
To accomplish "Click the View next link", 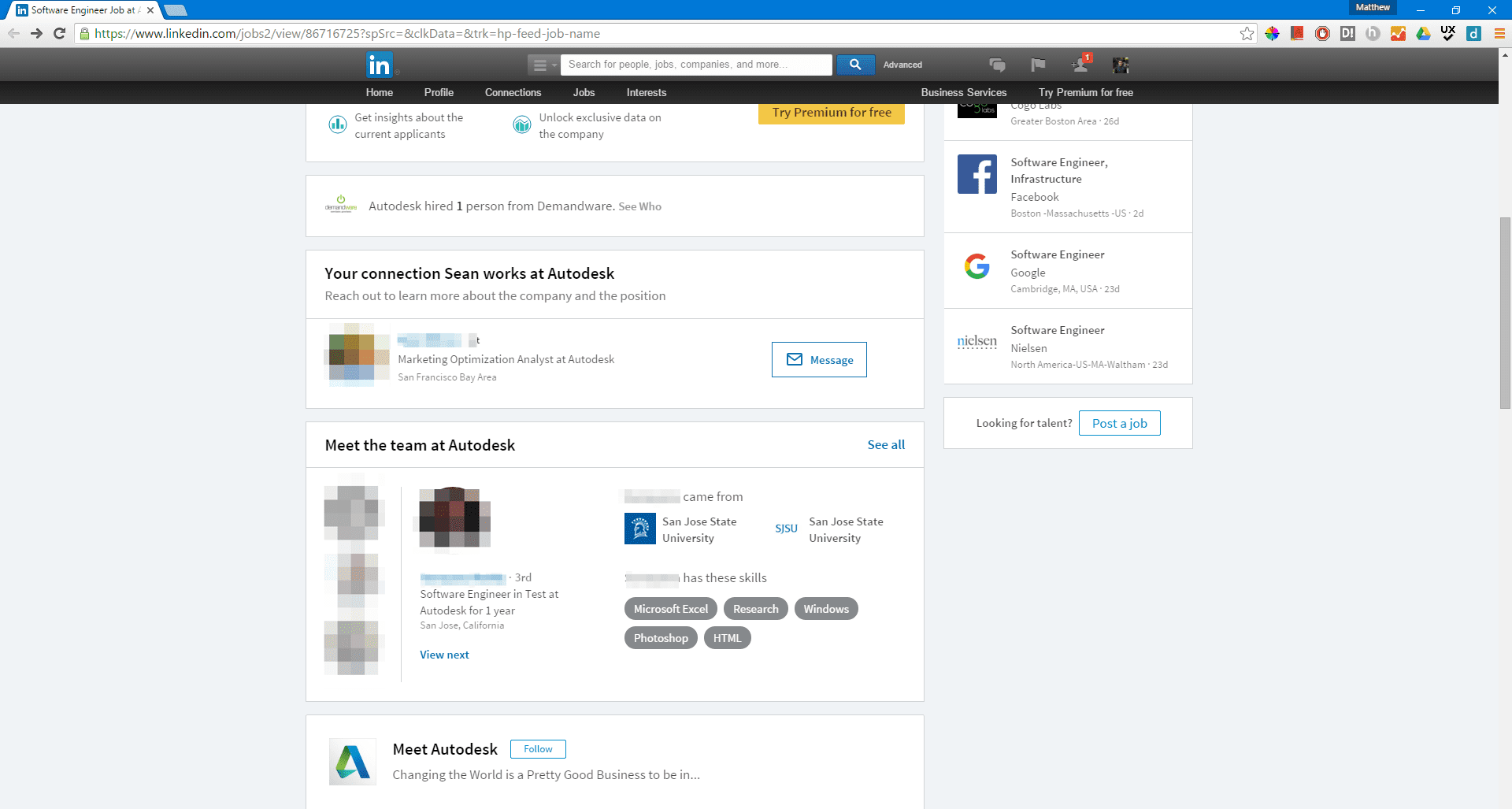I will (444, 655).
